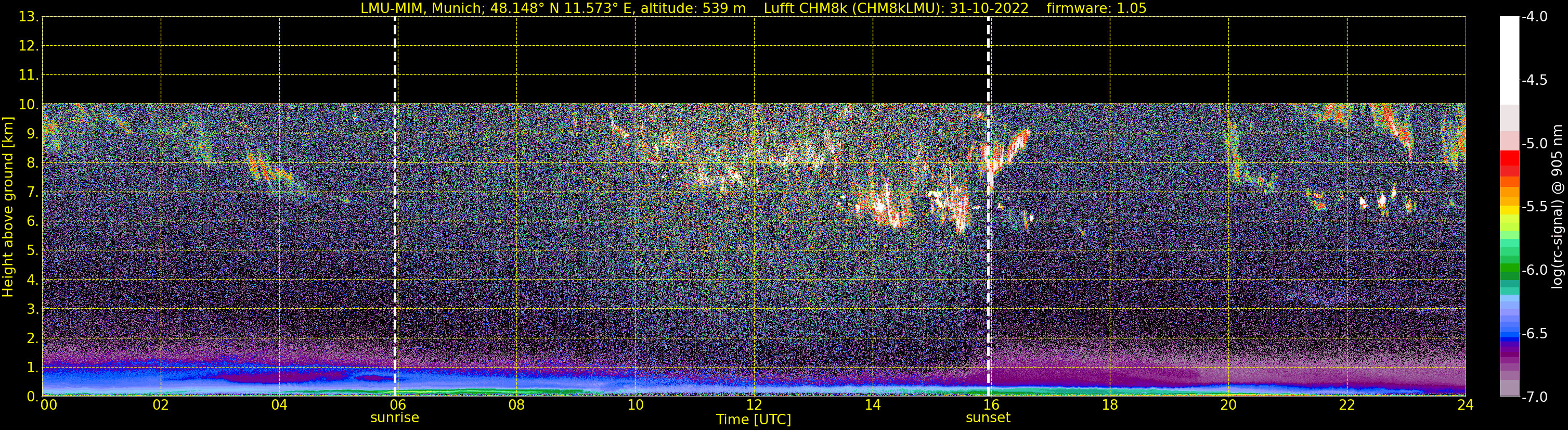Click the 16 tick label on the time axis
Image resolution: width=1568 pixels, height=430 pixels.
point(991,405)
